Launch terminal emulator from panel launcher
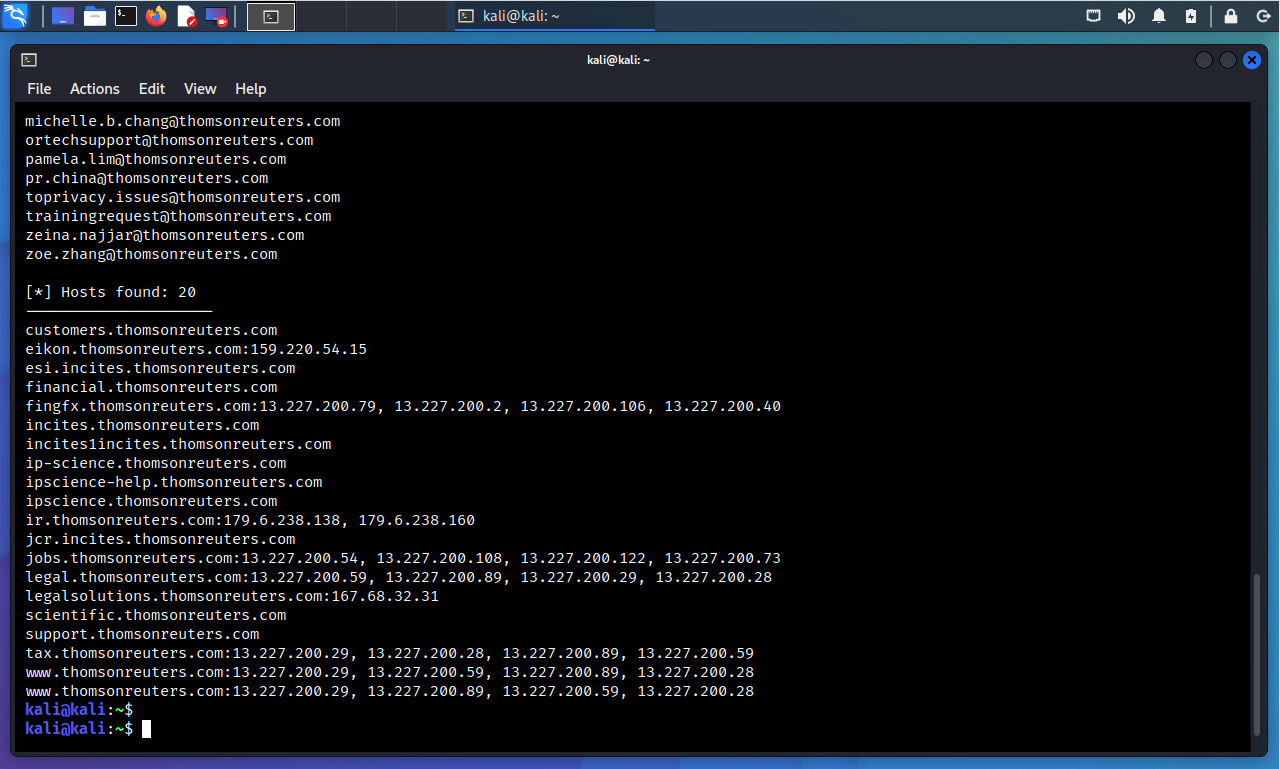The width and height of the screenshot is (1280, 769). point(125,16)
